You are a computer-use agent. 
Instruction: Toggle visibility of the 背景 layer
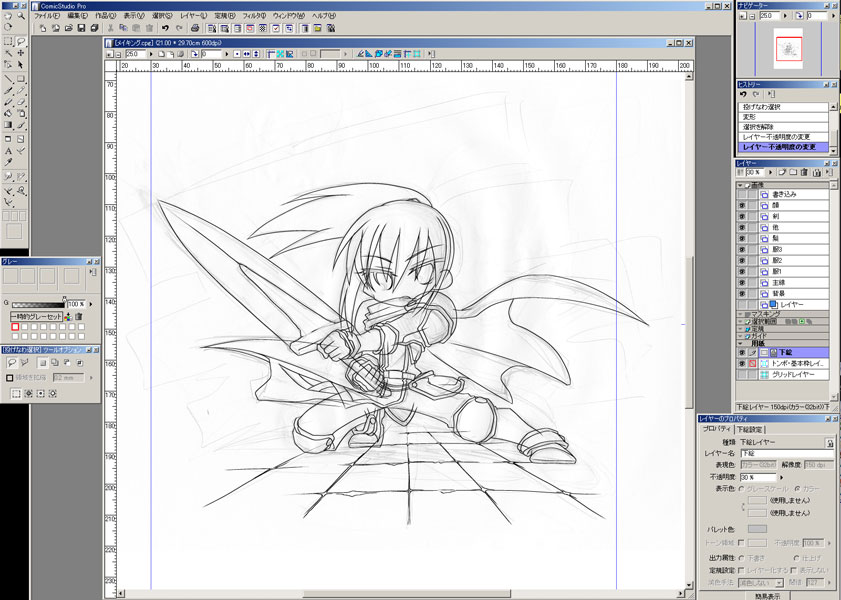(x=742, y=293)
